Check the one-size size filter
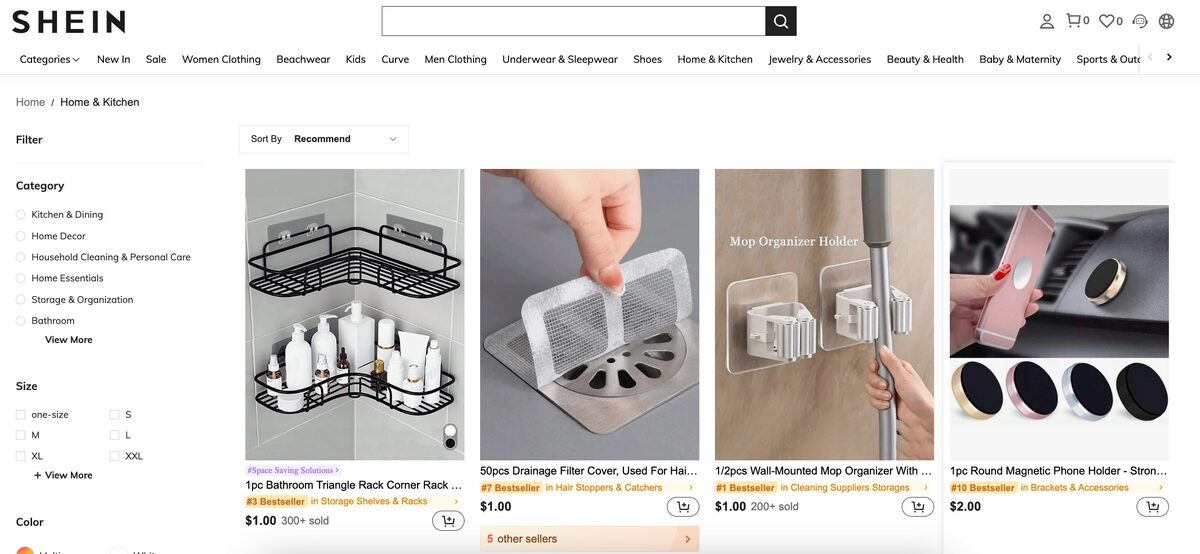Image resolution: width=1200 pixels, height=554 pixels. point(21,415)
